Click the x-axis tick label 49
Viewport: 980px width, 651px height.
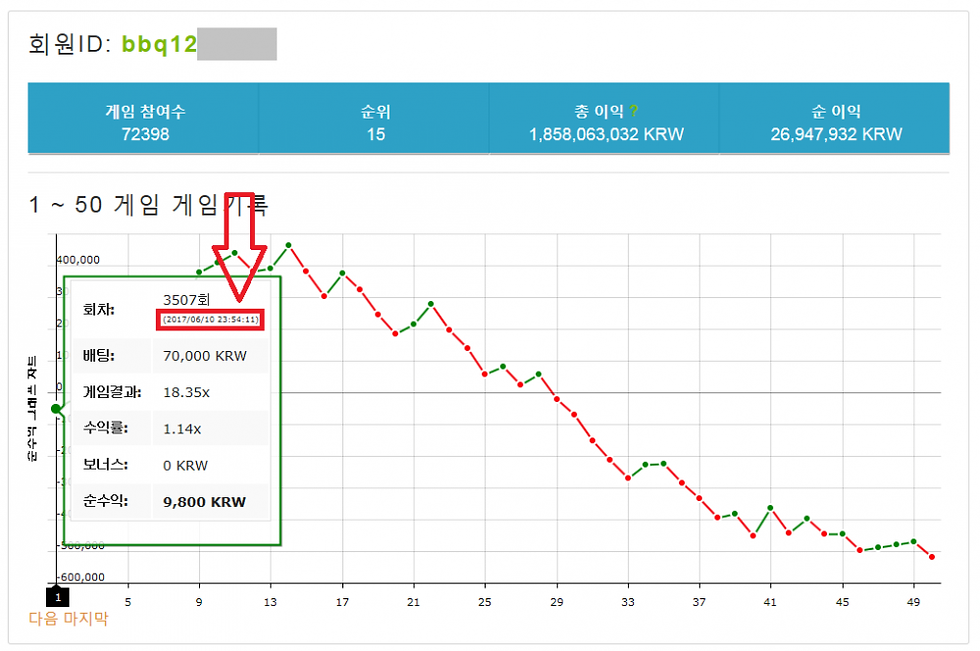coord(914,602)
